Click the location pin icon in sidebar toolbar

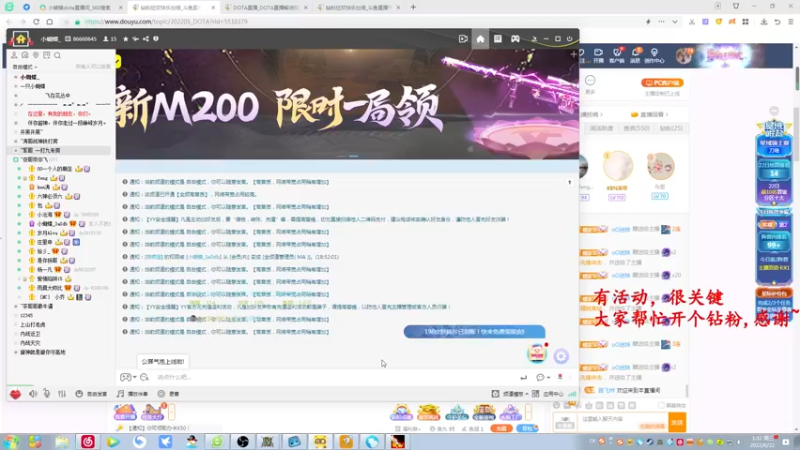[x=36, y=55]
